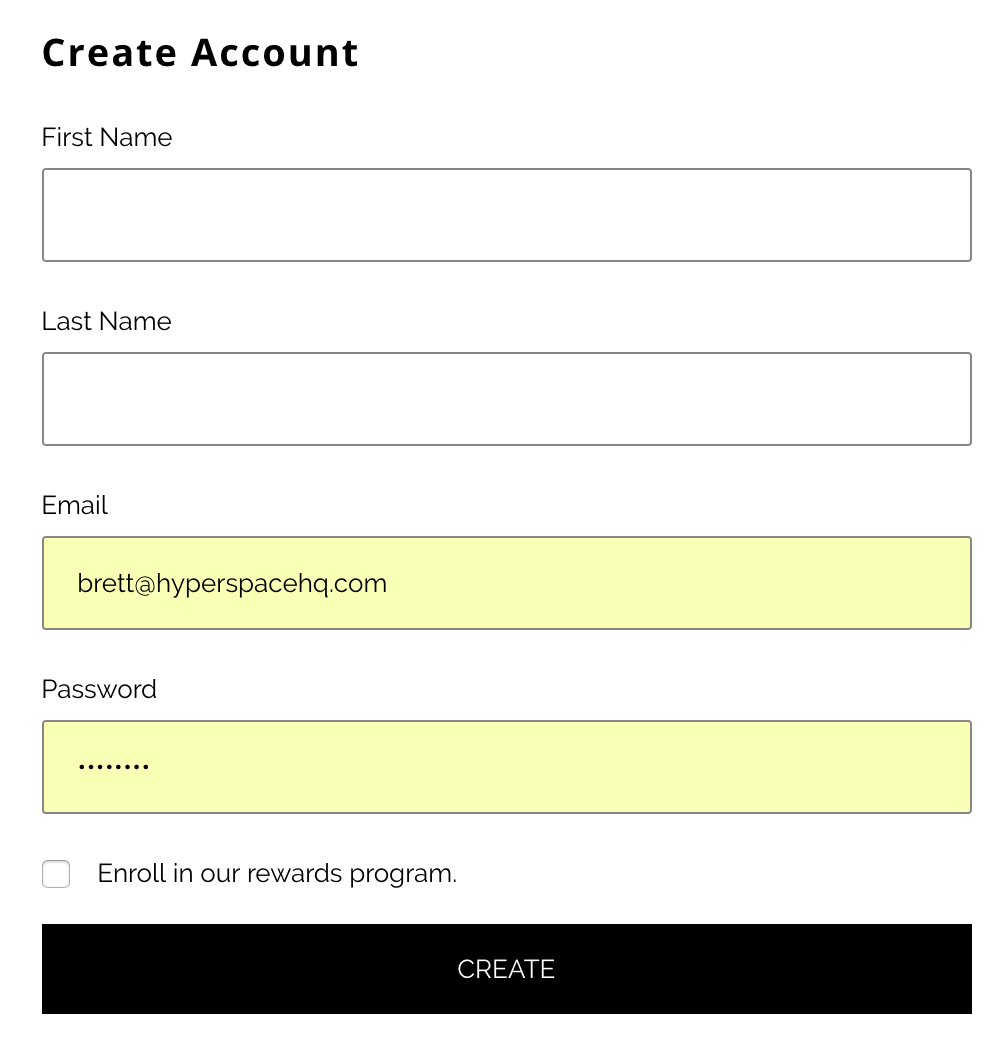This screenshot has width=1008, height=1060.
Task: Click "program." ending the checkbox label
Action: pyautogui.click(x=403, y=875)
